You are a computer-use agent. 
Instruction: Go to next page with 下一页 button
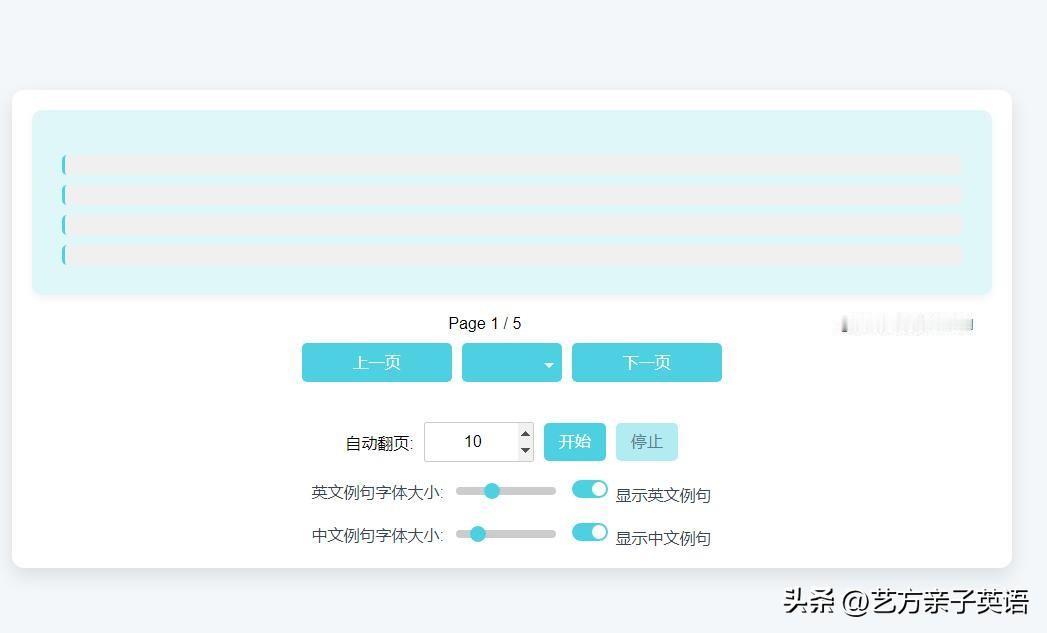click(646, 363)
